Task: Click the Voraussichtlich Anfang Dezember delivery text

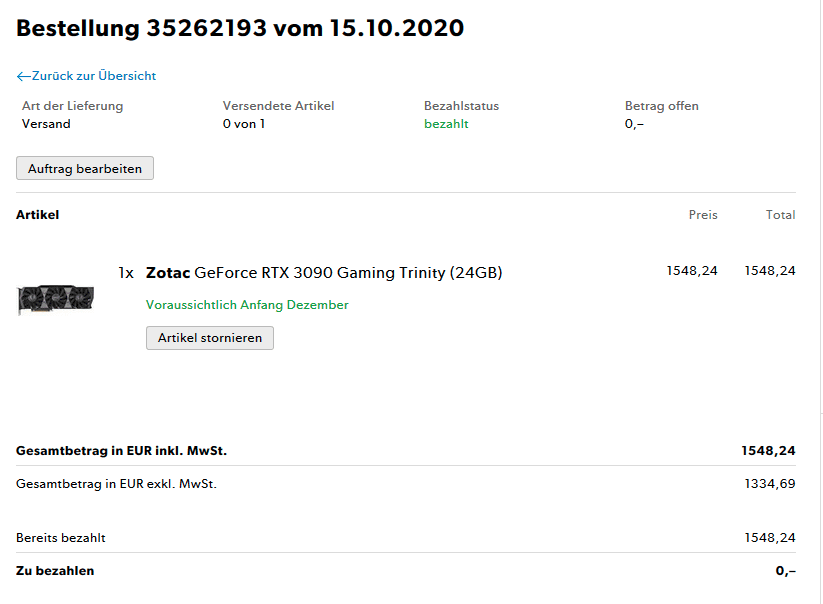Action: pos(247,305)
